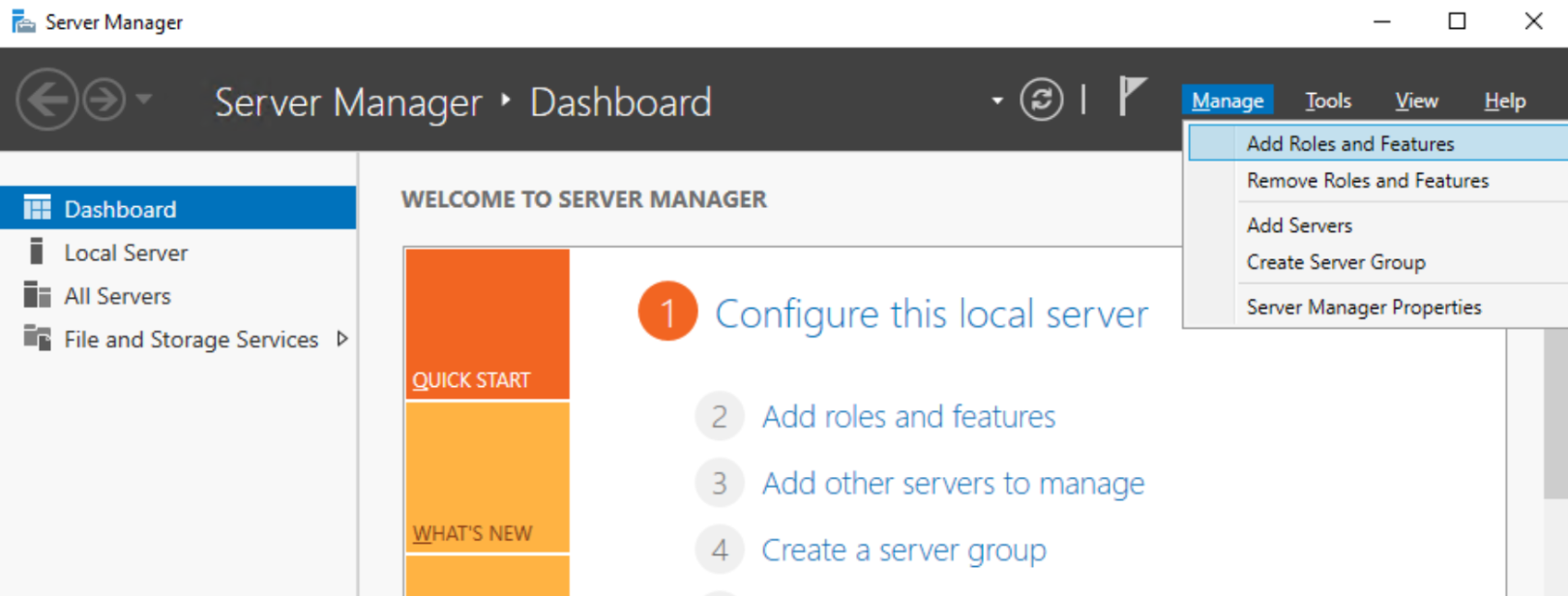Select the WHAT'S NEW tile
The image size is (1568, 596).
point(488,477)
